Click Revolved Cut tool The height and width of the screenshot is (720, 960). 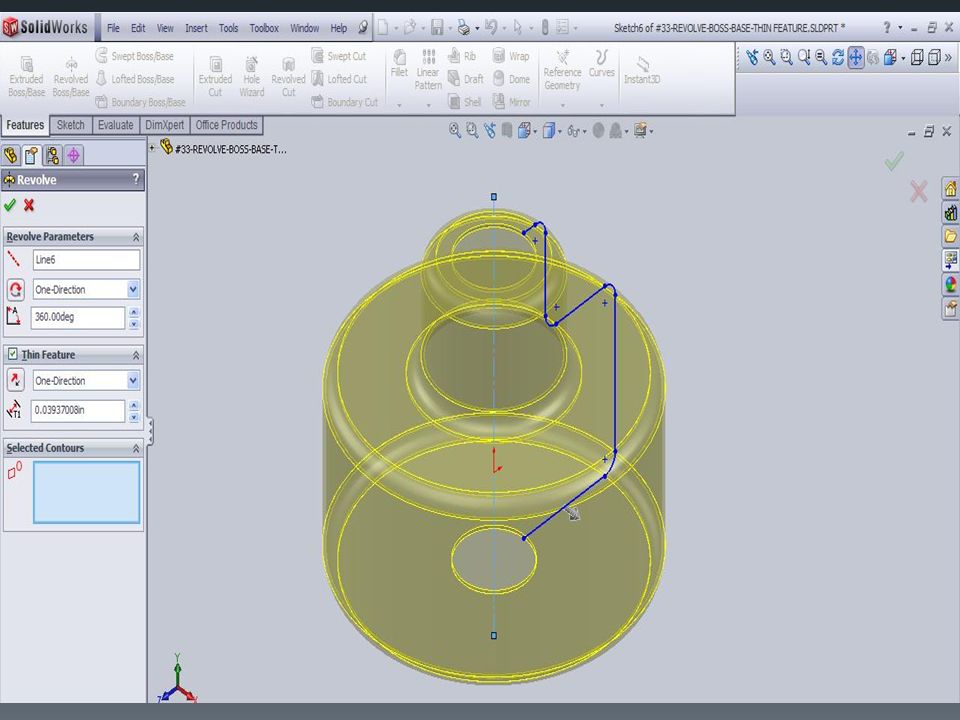(288, 77)
